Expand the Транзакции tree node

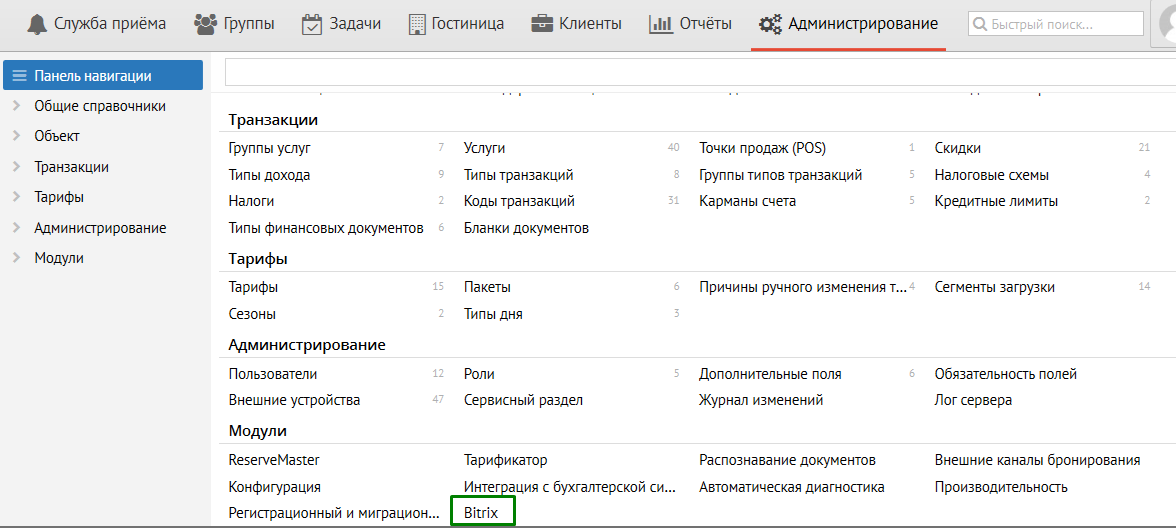16,167
